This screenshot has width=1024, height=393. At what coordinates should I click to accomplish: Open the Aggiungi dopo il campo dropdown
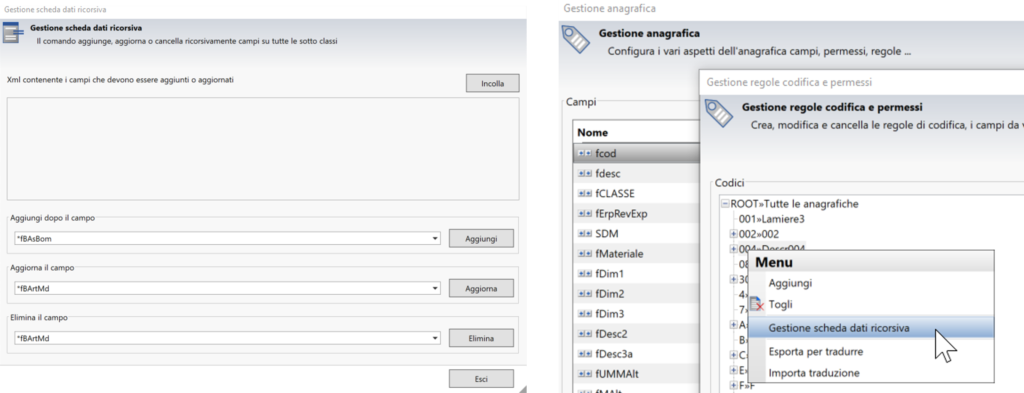pos(436,239)
